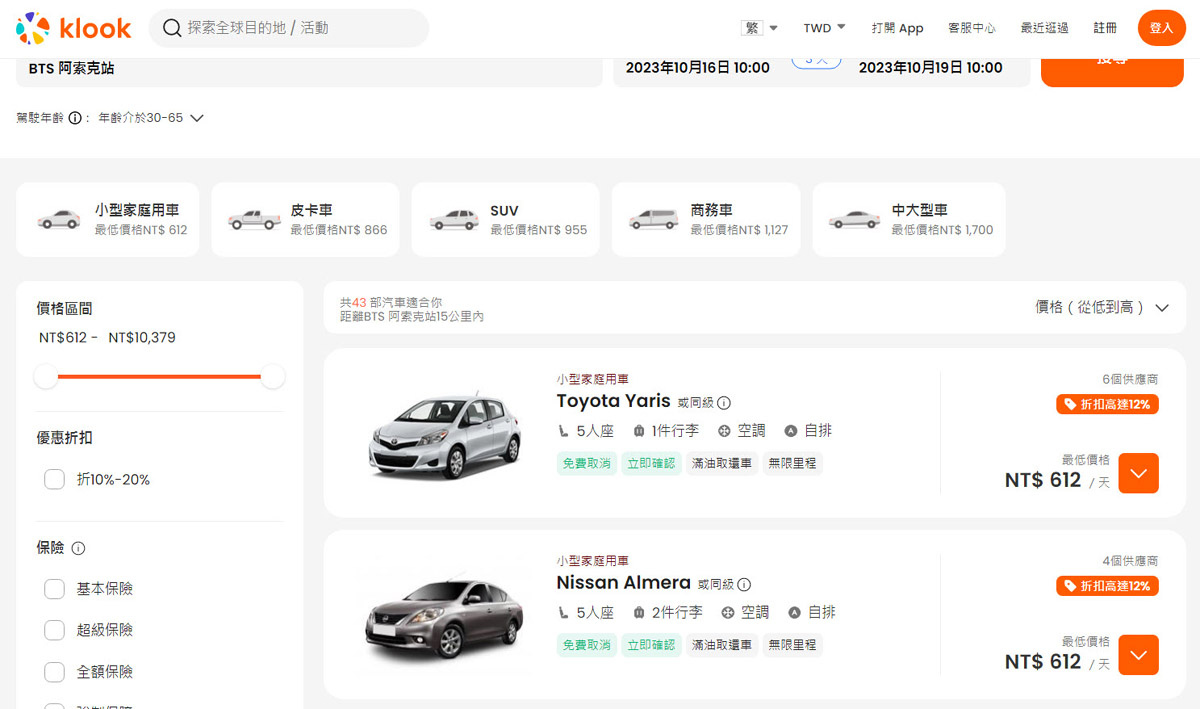Screen dimensions: 1200x709
Task: Click the orange price range slider track
Action: (160, 376)
